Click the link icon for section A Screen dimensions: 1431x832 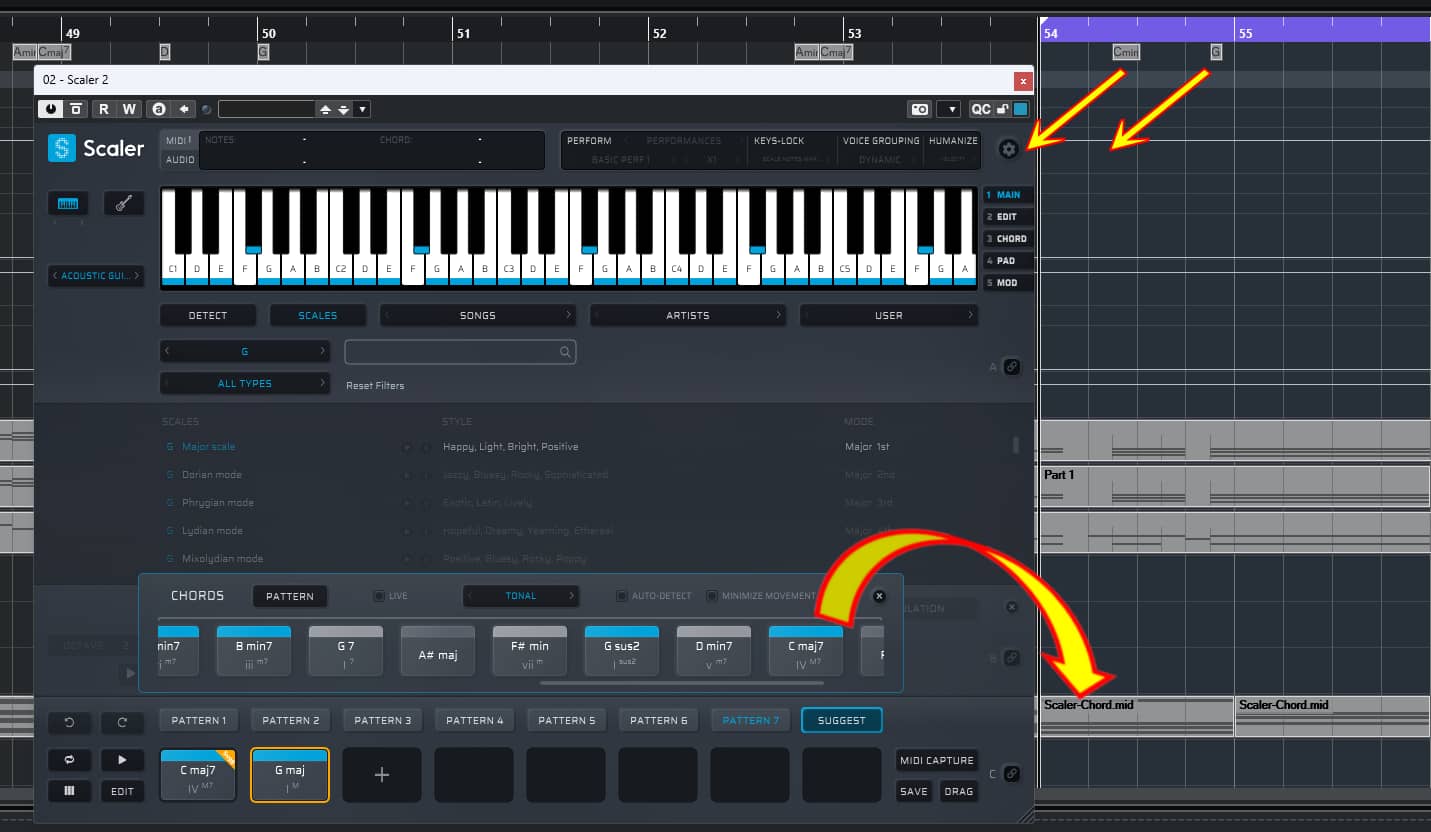click(1012, 367)
